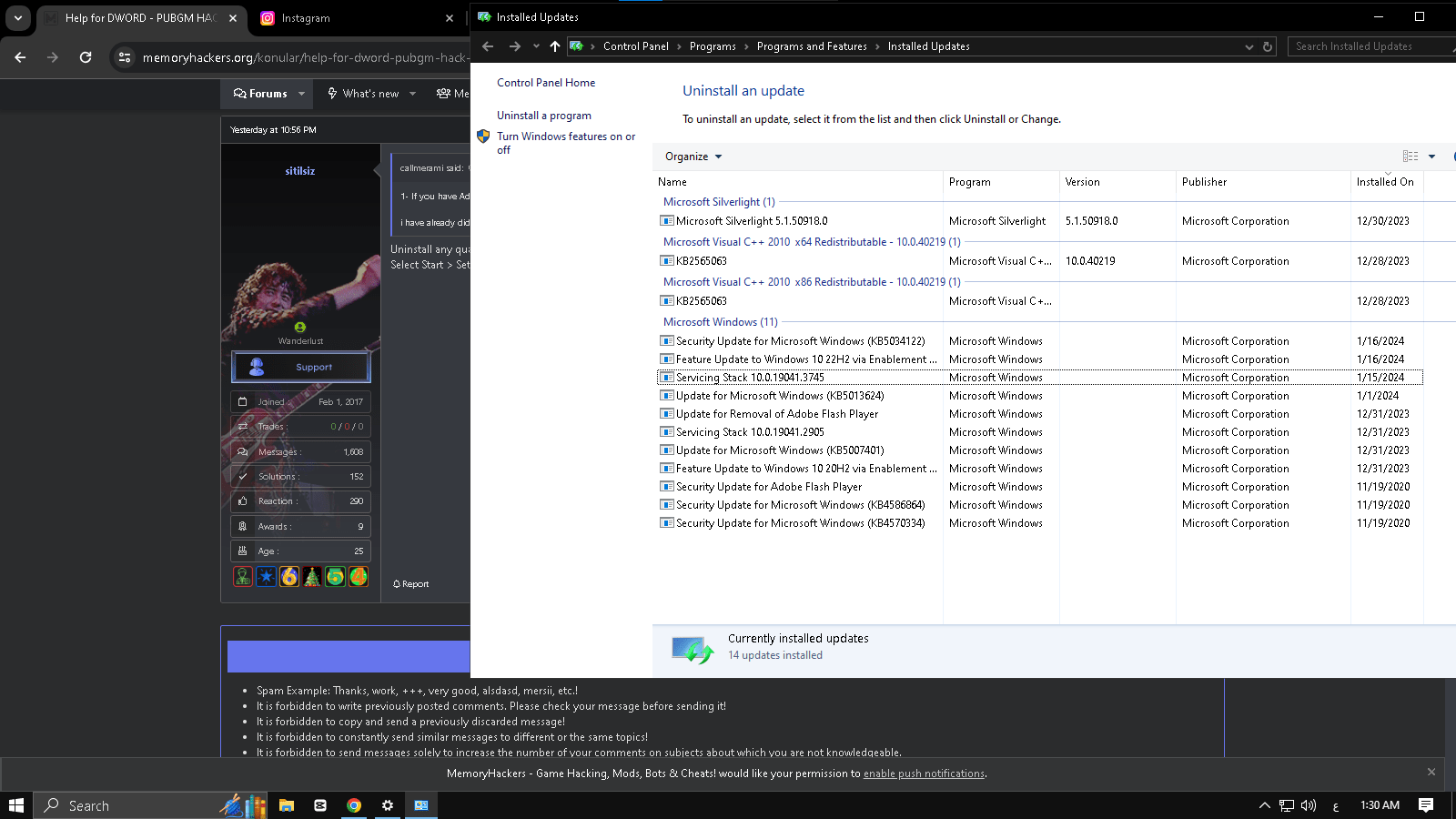Open Windows Start menu
The image size is (1456, 819).
pos(15,805)
